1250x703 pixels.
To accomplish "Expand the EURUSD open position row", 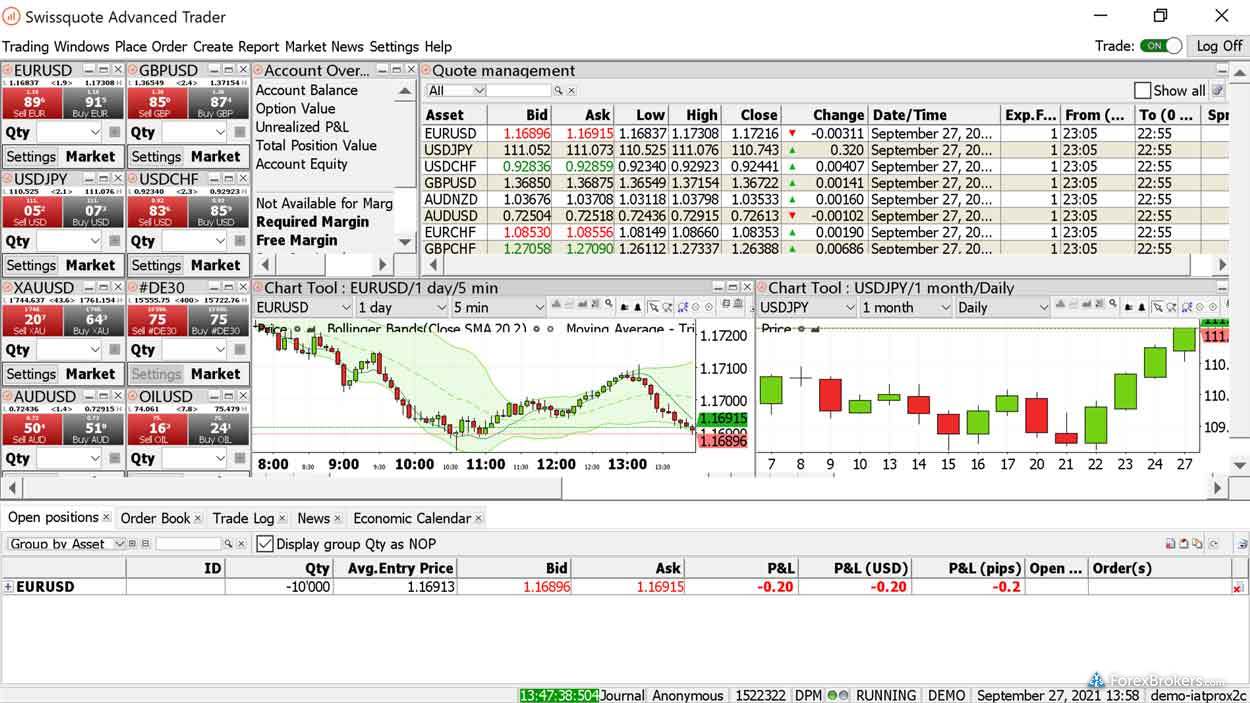I will pos(8,587).
